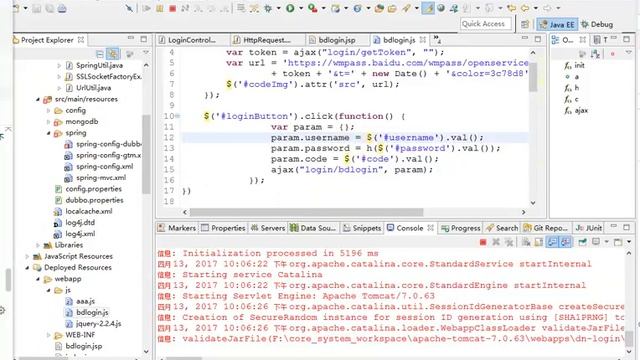This screenshot has height=360, width=640.
Task: Expand the WEB-INF folder
Action: pyautogui.click(x=49, y=335)
